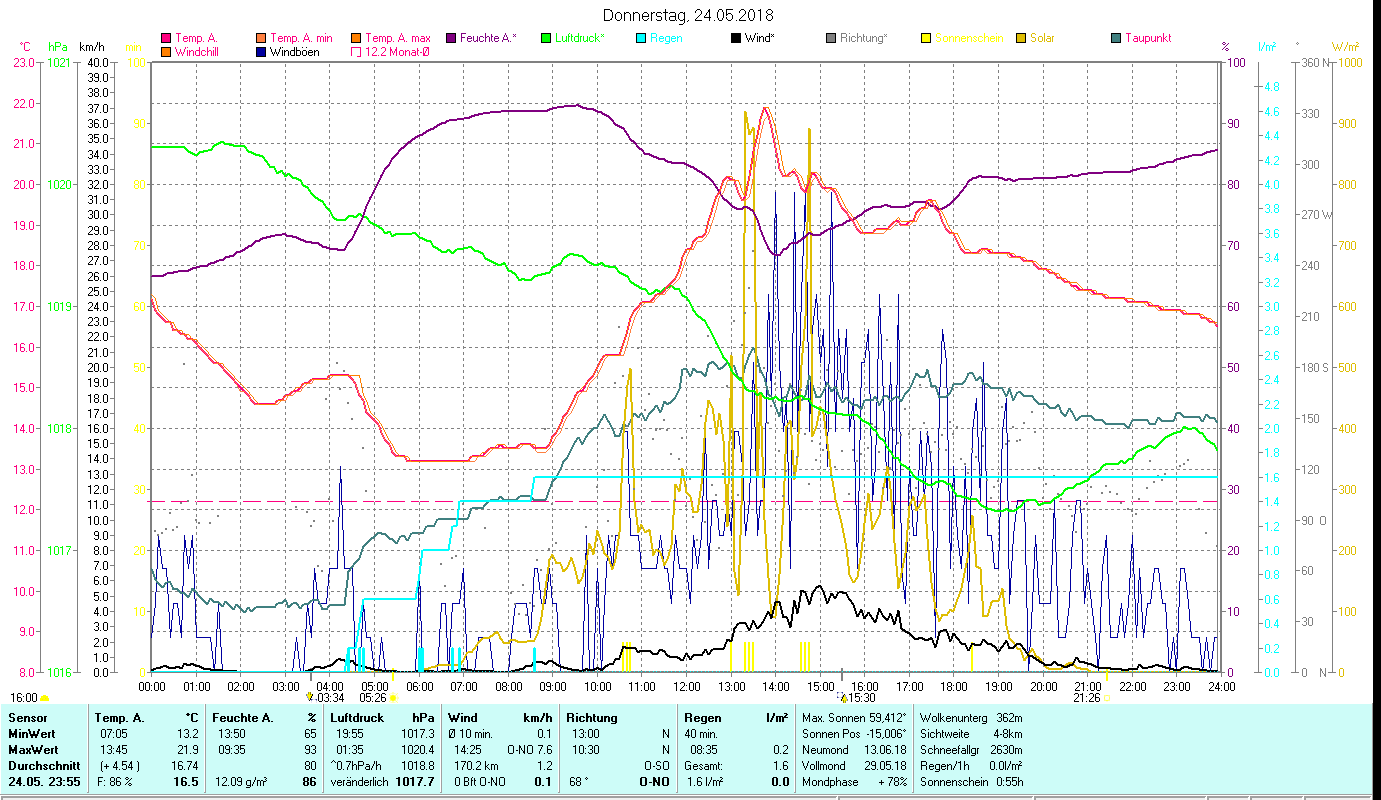Click the 0 Bft O-NO wind reading
The height and width of the screenshot is (800, 1381).
(482, 782)
